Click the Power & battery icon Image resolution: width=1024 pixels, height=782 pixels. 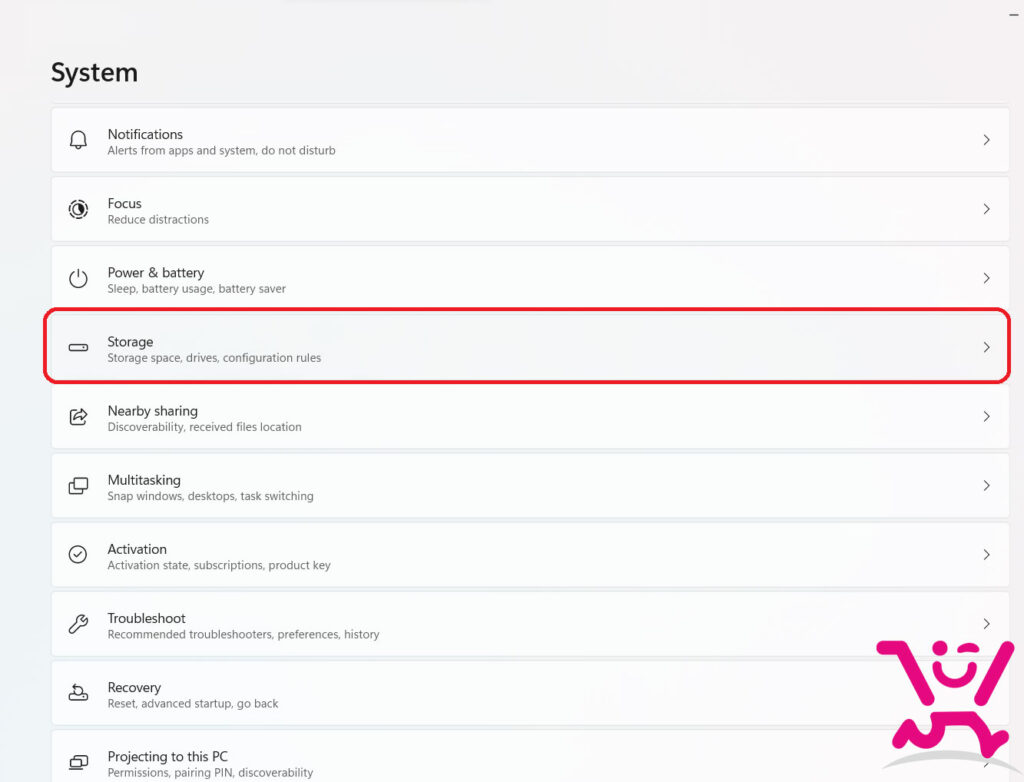click(78, 278)
